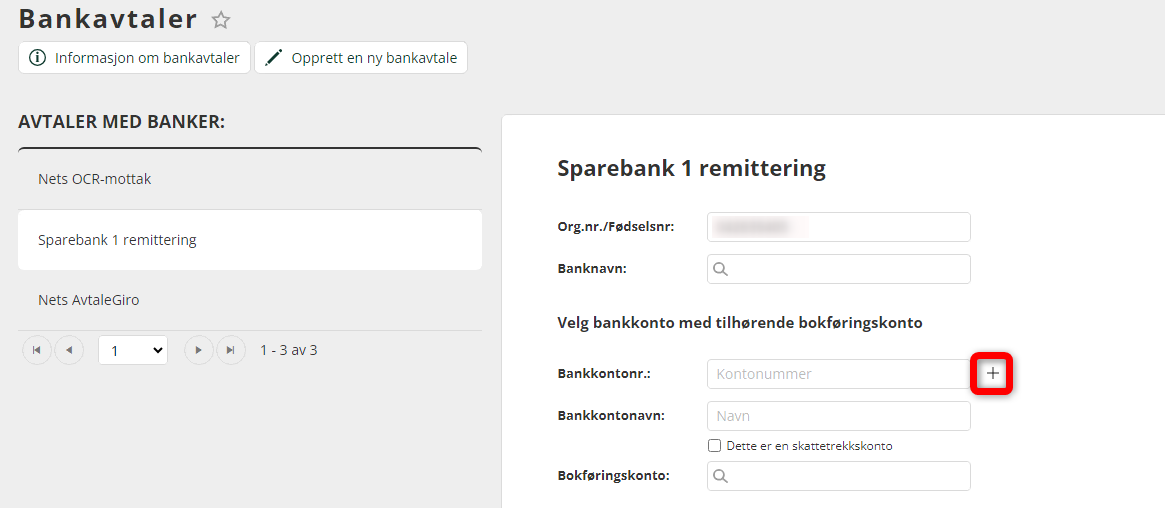Click the Banknavn search field
This screenshot has width=1165, height=508.
point(839,269)
